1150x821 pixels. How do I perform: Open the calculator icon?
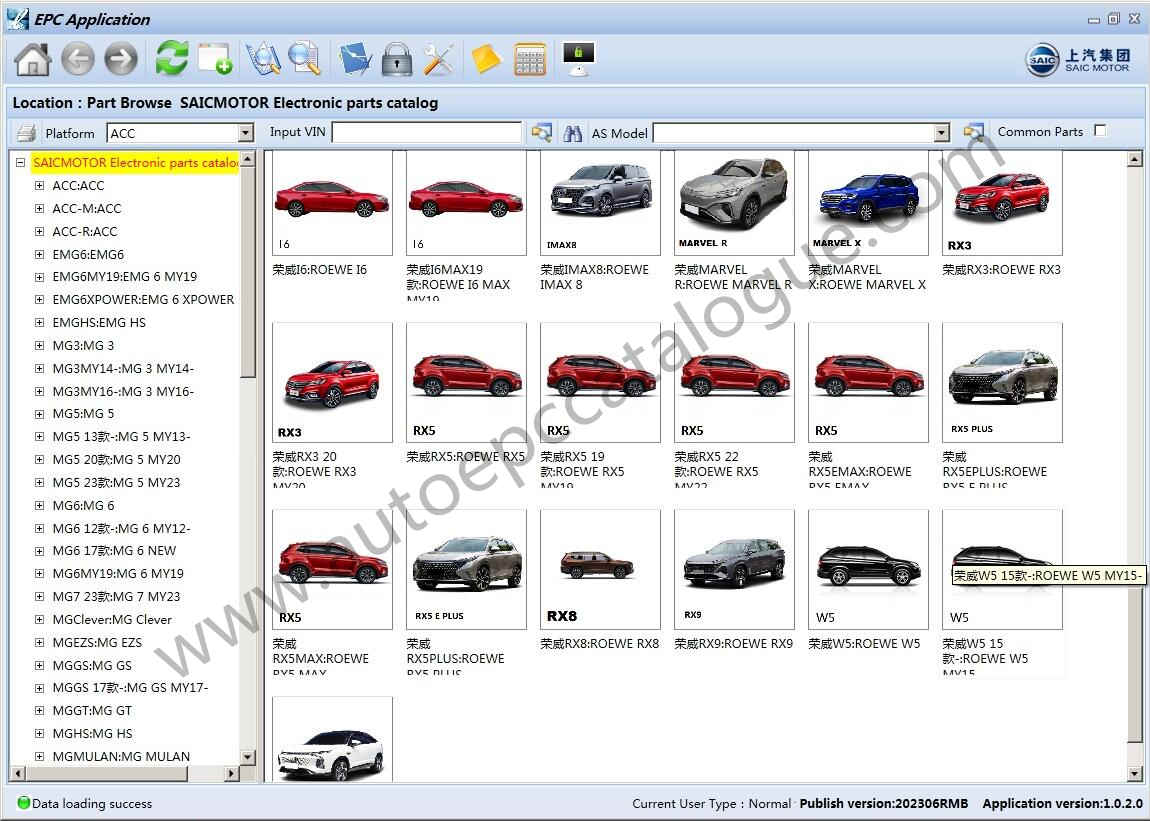click(530, 59)
